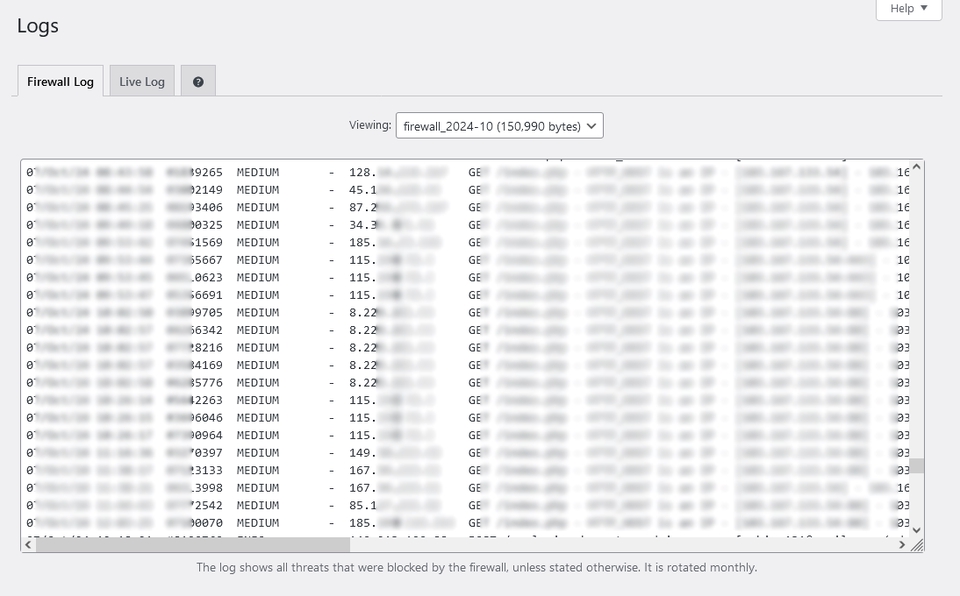960x596 pixels.
Task: Click the log ID ending 3406
Action: (195, 208)
